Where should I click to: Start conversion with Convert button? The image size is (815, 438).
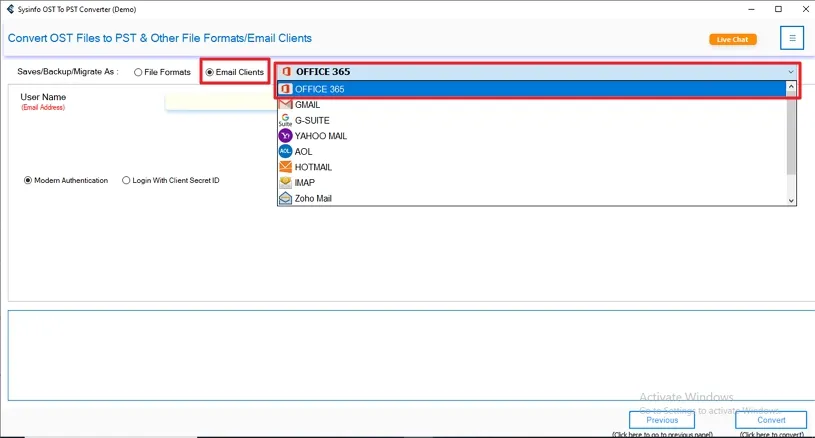[771, 420]
